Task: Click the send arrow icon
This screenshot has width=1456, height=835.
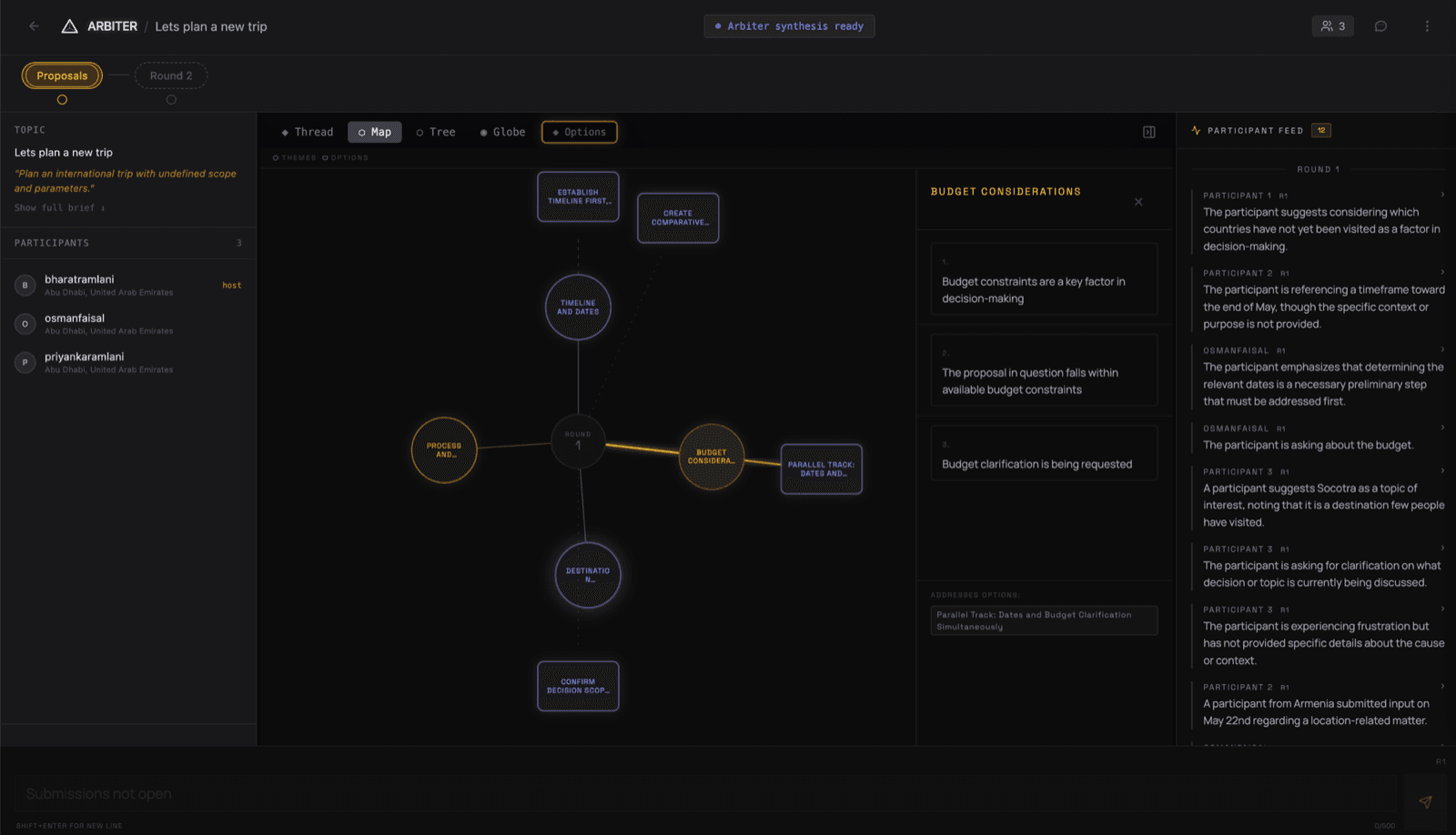Action: 1425,801
